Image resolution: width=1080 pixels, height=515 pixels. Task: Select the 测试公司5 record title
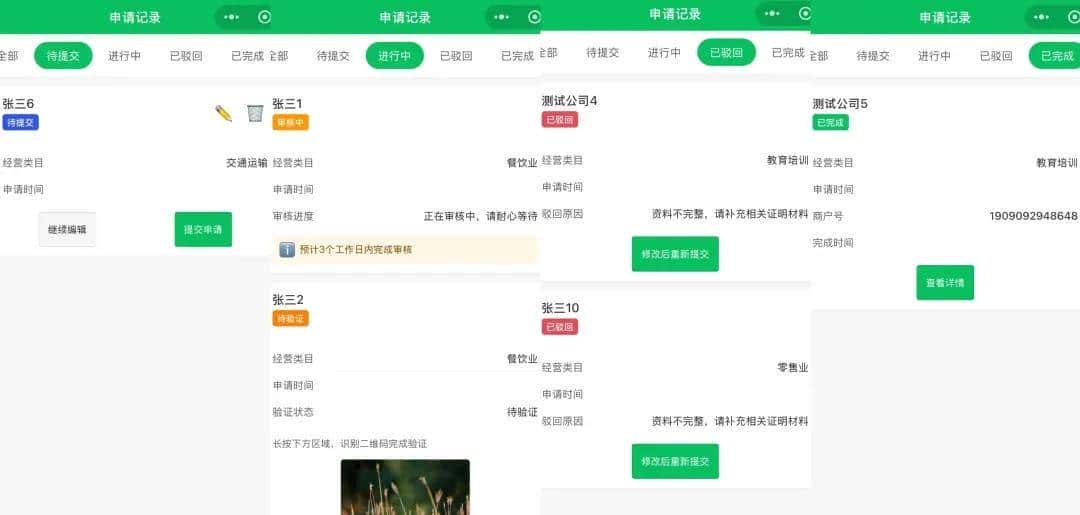click(840, 104)
